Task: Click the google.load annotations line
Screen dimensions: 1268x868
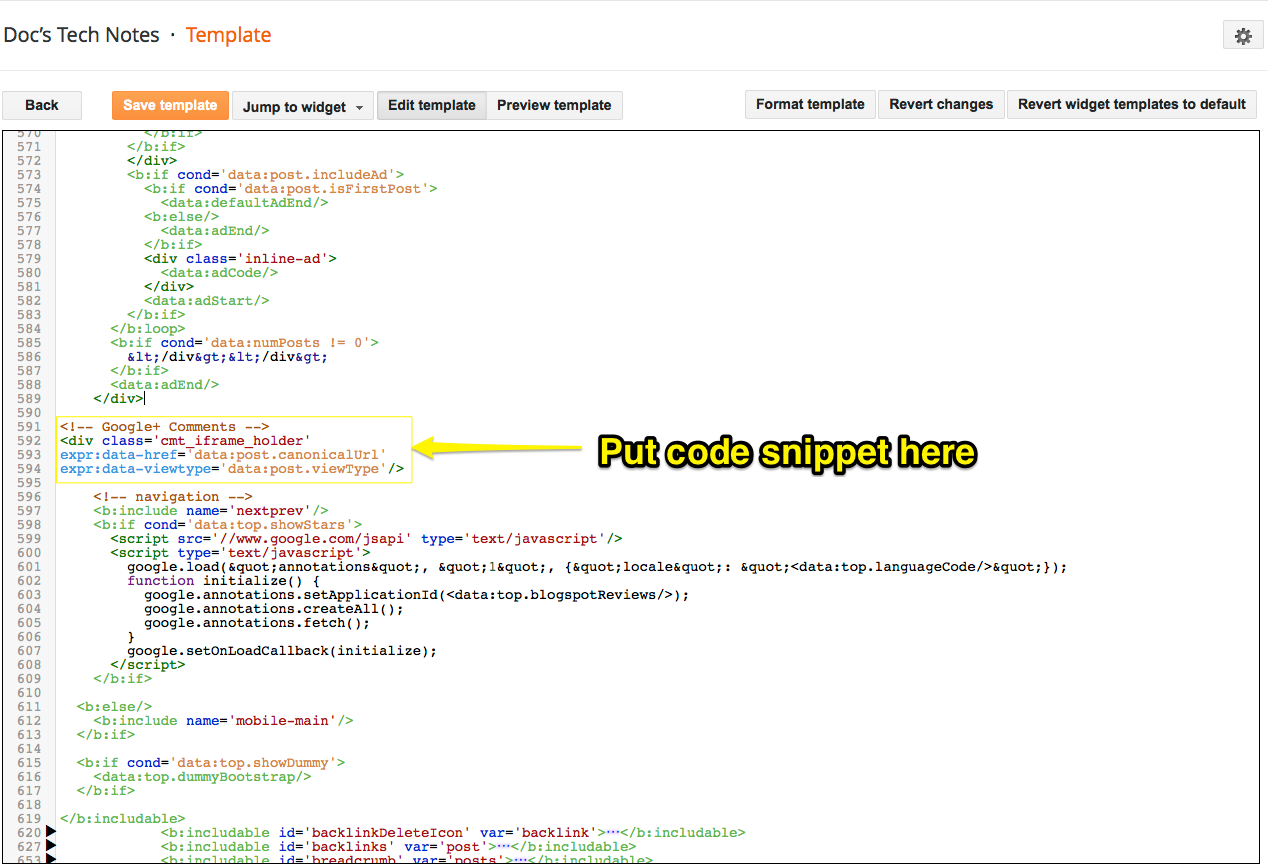Action: (597, 566)
